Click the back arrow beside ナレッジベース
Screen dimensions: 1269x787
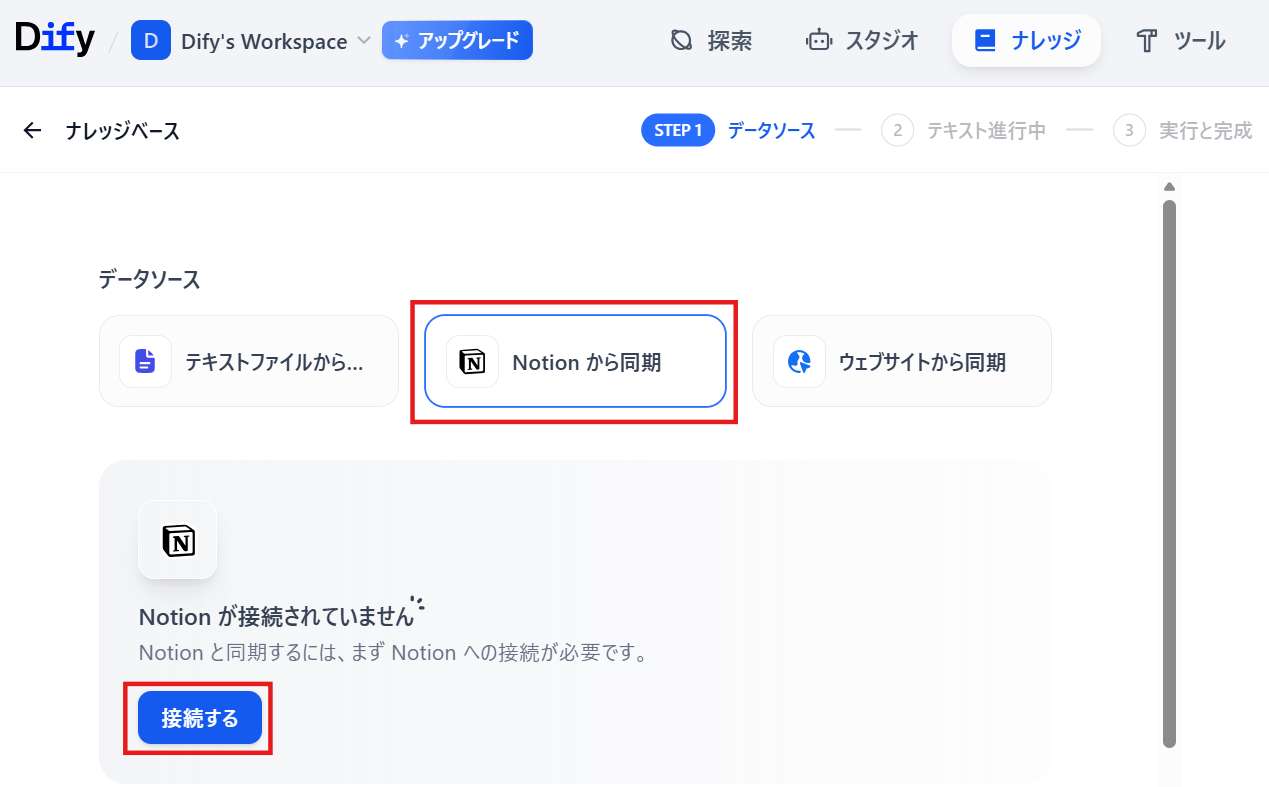click(32, 131)
